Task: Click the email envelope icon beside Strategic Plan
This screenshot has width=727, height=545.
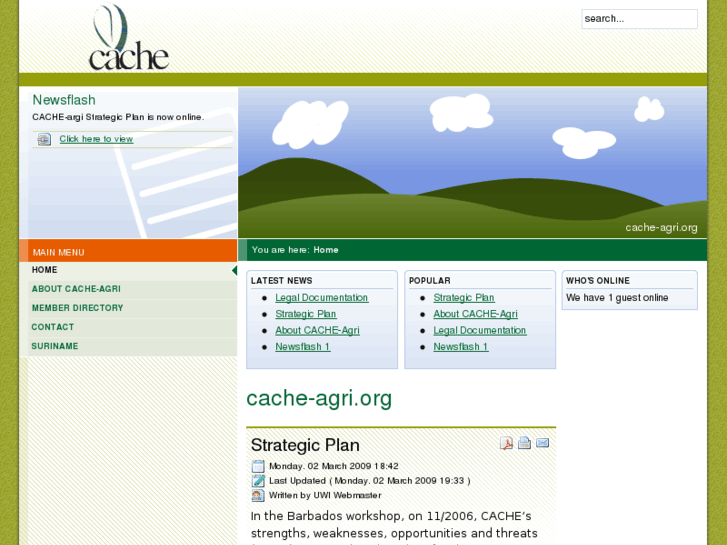Action: pos(542,443)
